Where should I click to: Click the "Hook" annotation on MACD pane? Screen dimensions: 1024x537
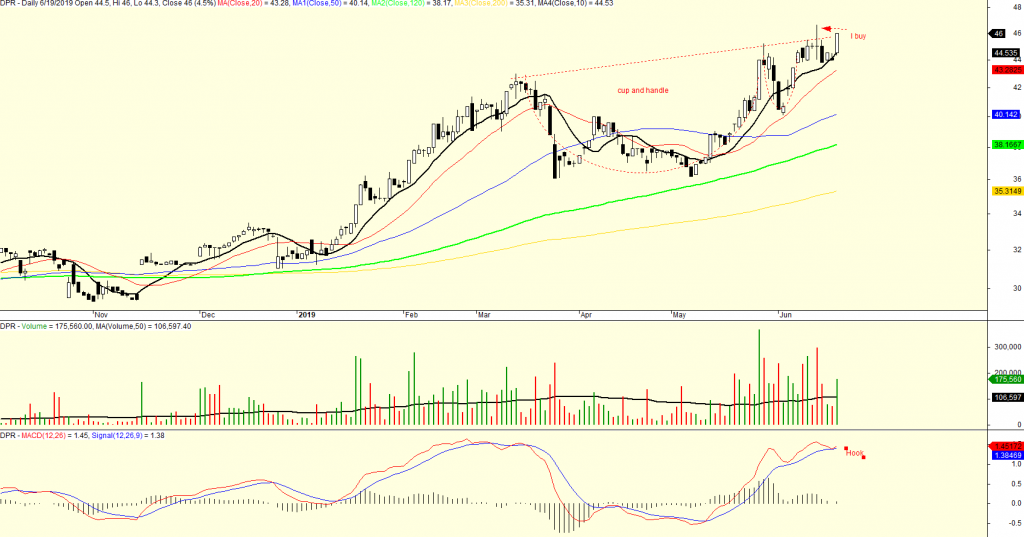coord(854,453)
